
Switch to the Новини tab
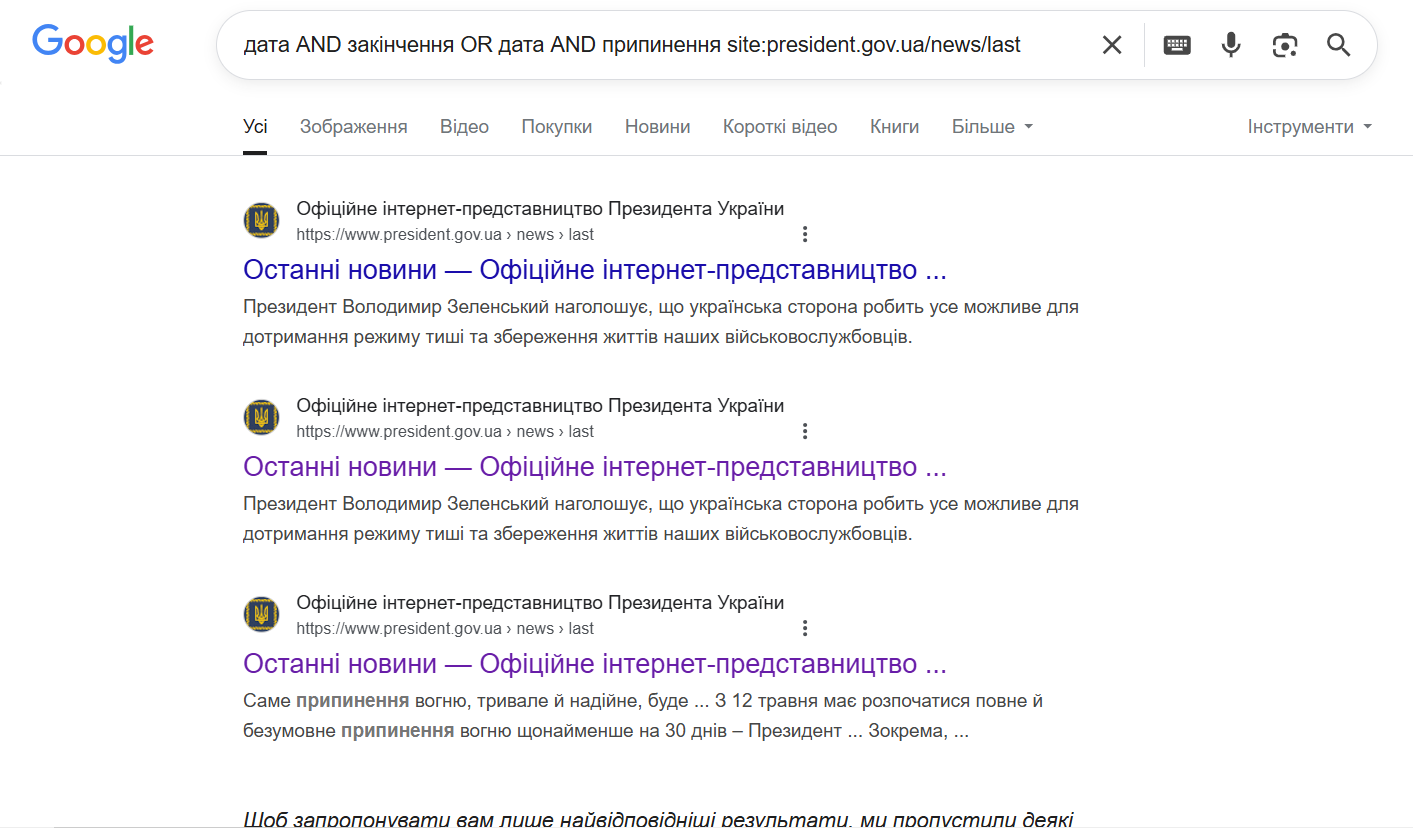(x=658, y=127)
